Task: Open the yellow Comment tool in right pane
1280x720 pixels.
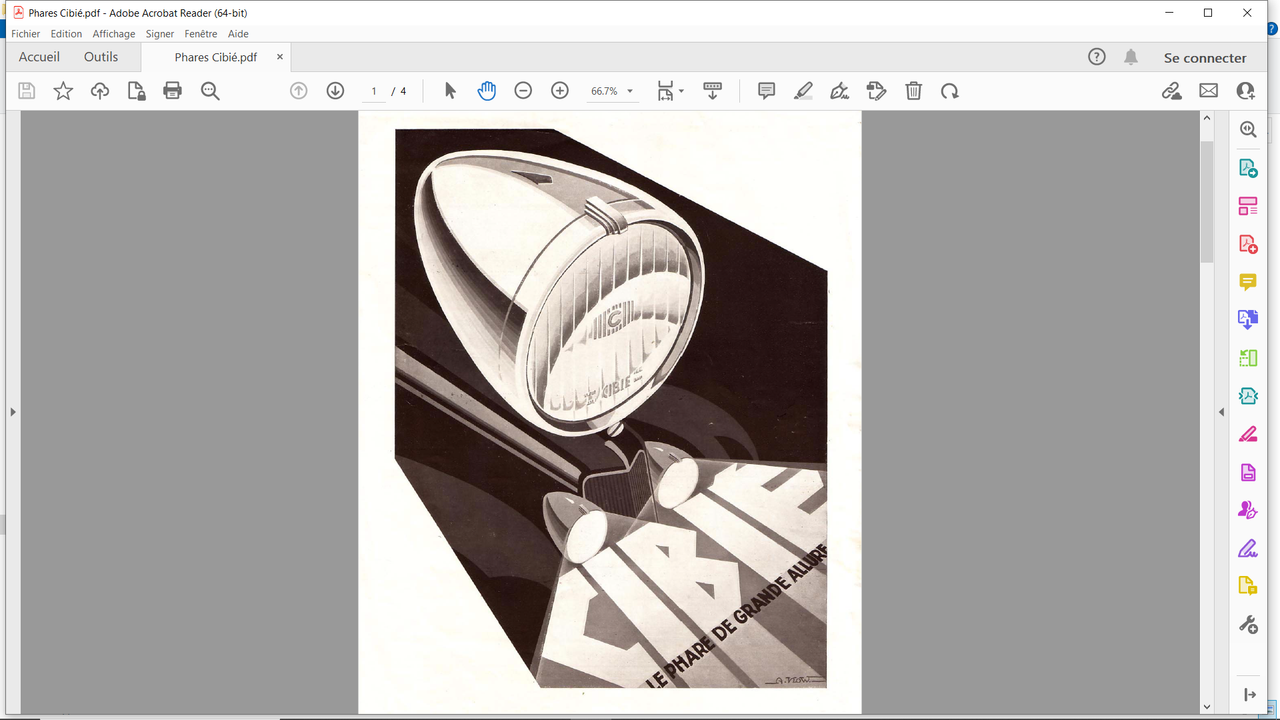Action: pos(1248,282)
